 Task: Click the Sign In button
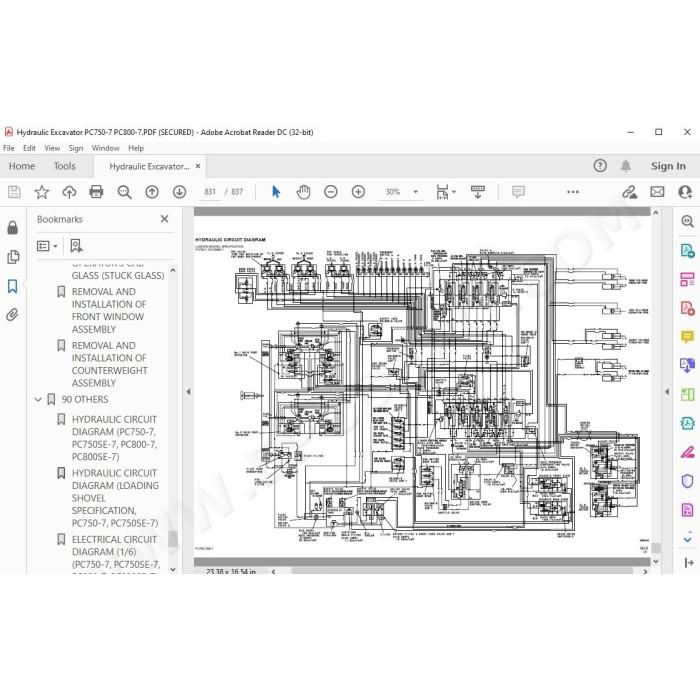click(668, 166)
